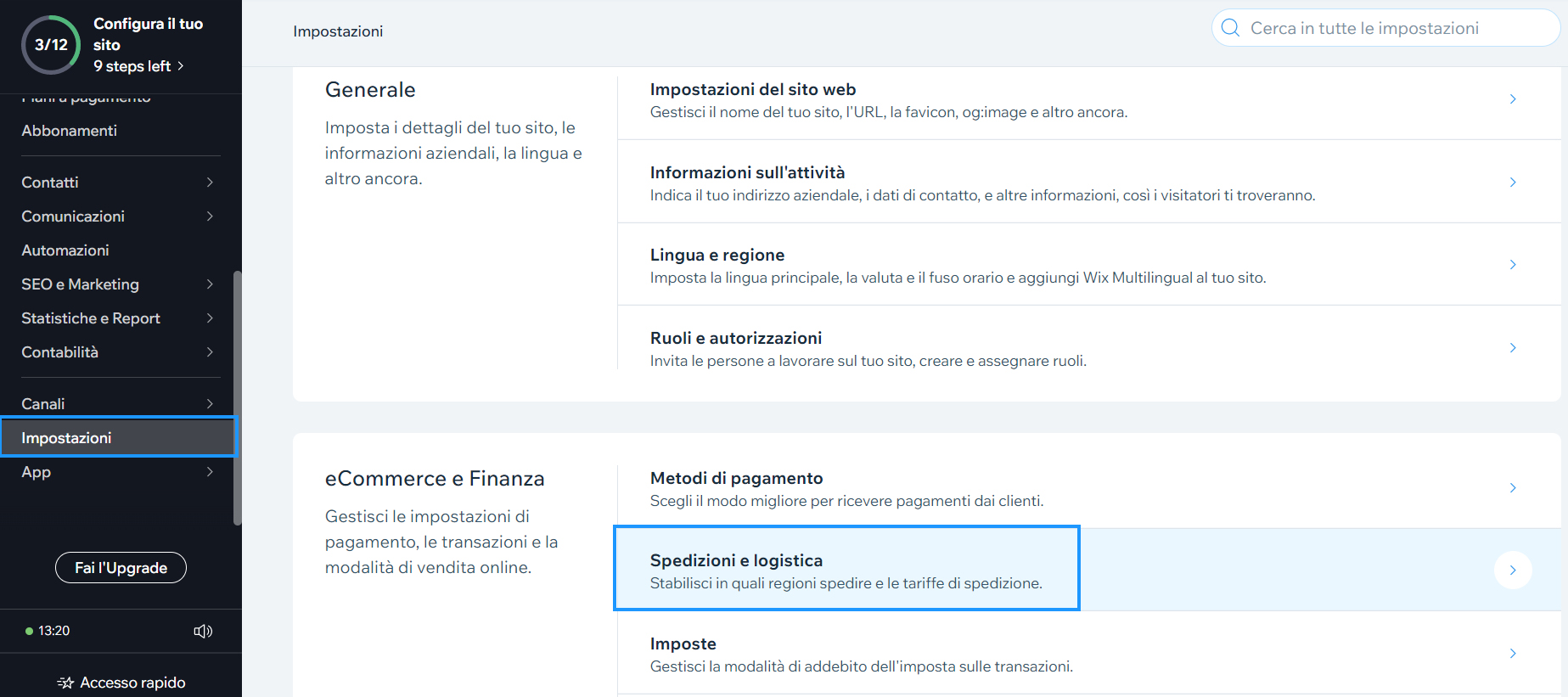This screenshot has width=1568, height=697.
Task: Expand SEO e Marketing
Action: [210, 284]
